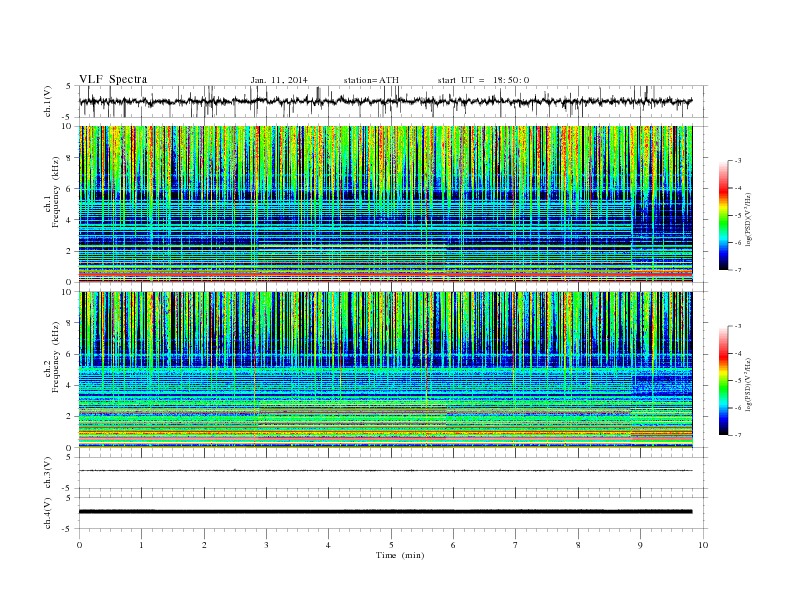Screen dimensions: 792x612
Task: Click the "Time (min)" x-axis title
Action: point(400,555)
